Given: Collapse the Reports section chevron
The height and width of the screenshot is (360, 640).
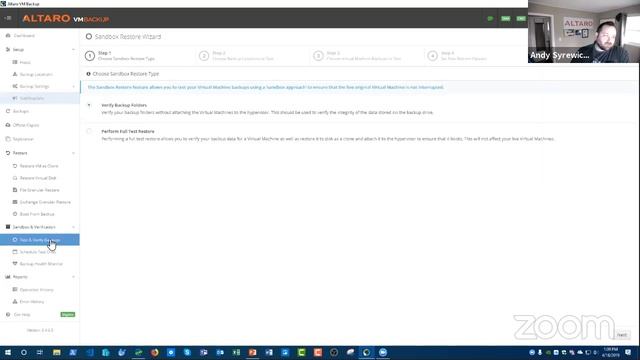Looking at the screenshot, I should [73, 277].
